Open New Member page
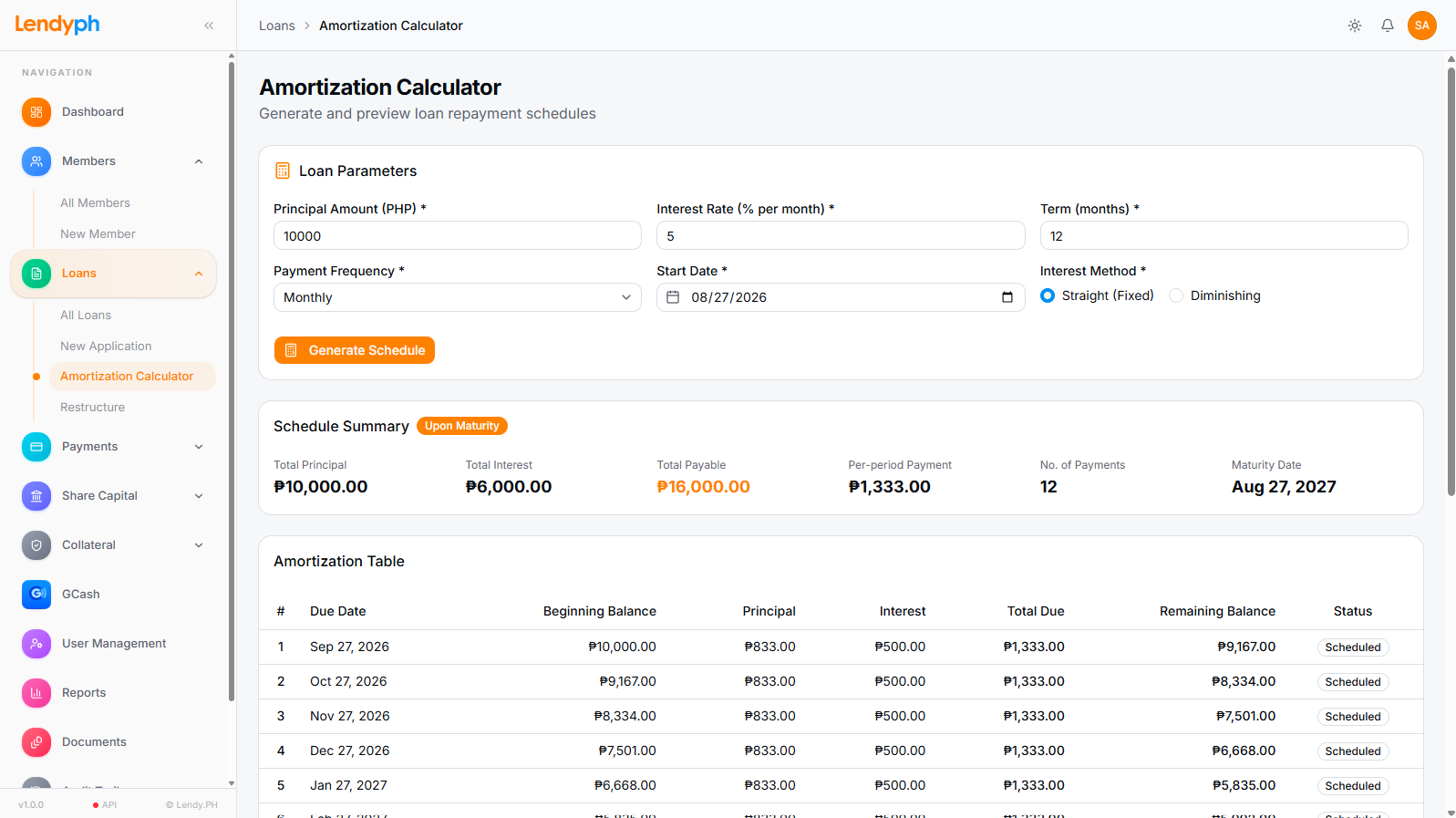The height and width of the screenshot is (818, 1456). [x=98, y=234]
